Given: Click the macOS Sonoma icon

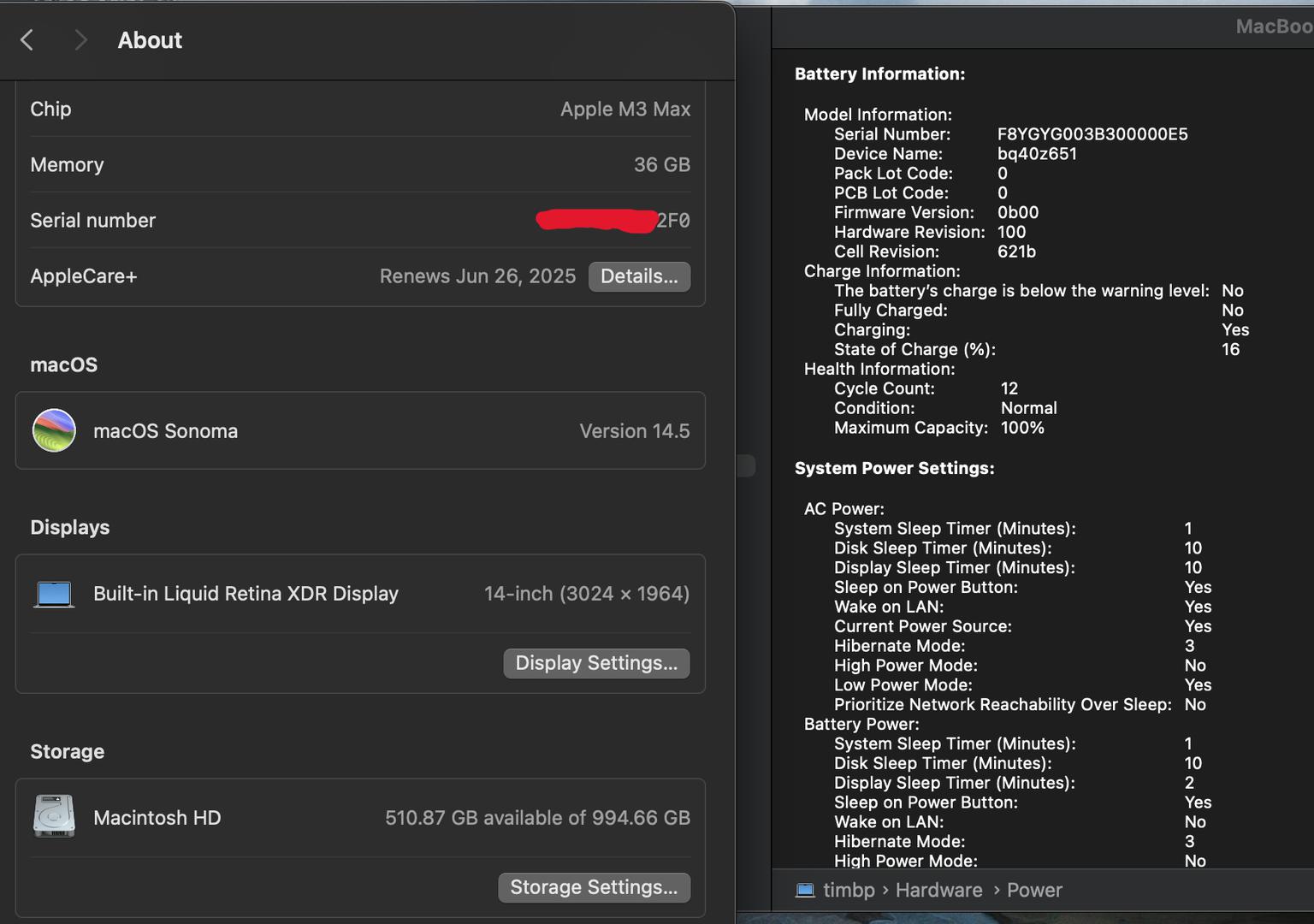Looking at the screenshot, I should tap(54, 430).
